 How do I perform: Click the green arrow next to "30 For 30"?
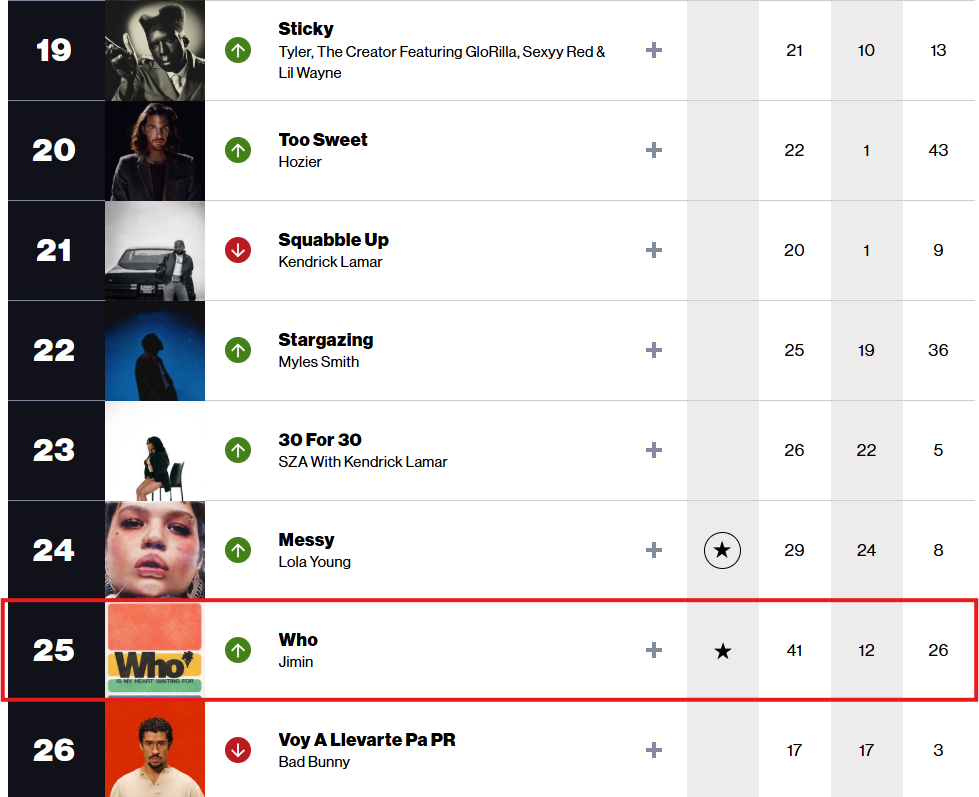(x=238, y=450)
